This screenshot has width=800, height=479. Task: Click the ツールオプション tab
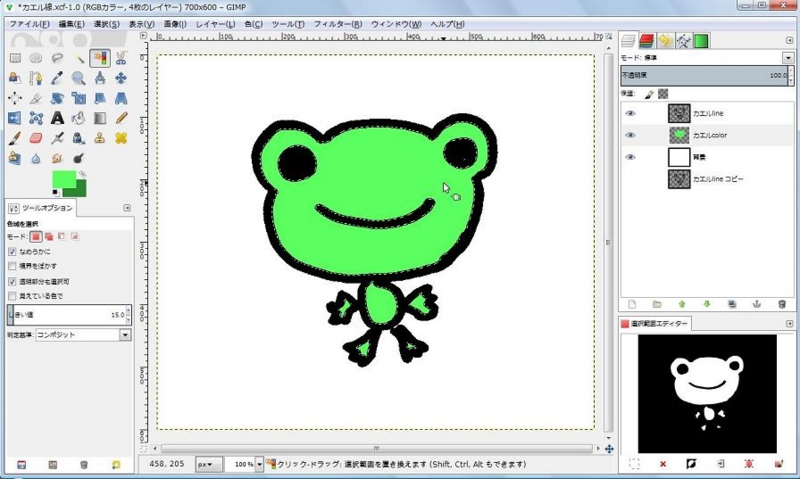[x=41, y=208]
